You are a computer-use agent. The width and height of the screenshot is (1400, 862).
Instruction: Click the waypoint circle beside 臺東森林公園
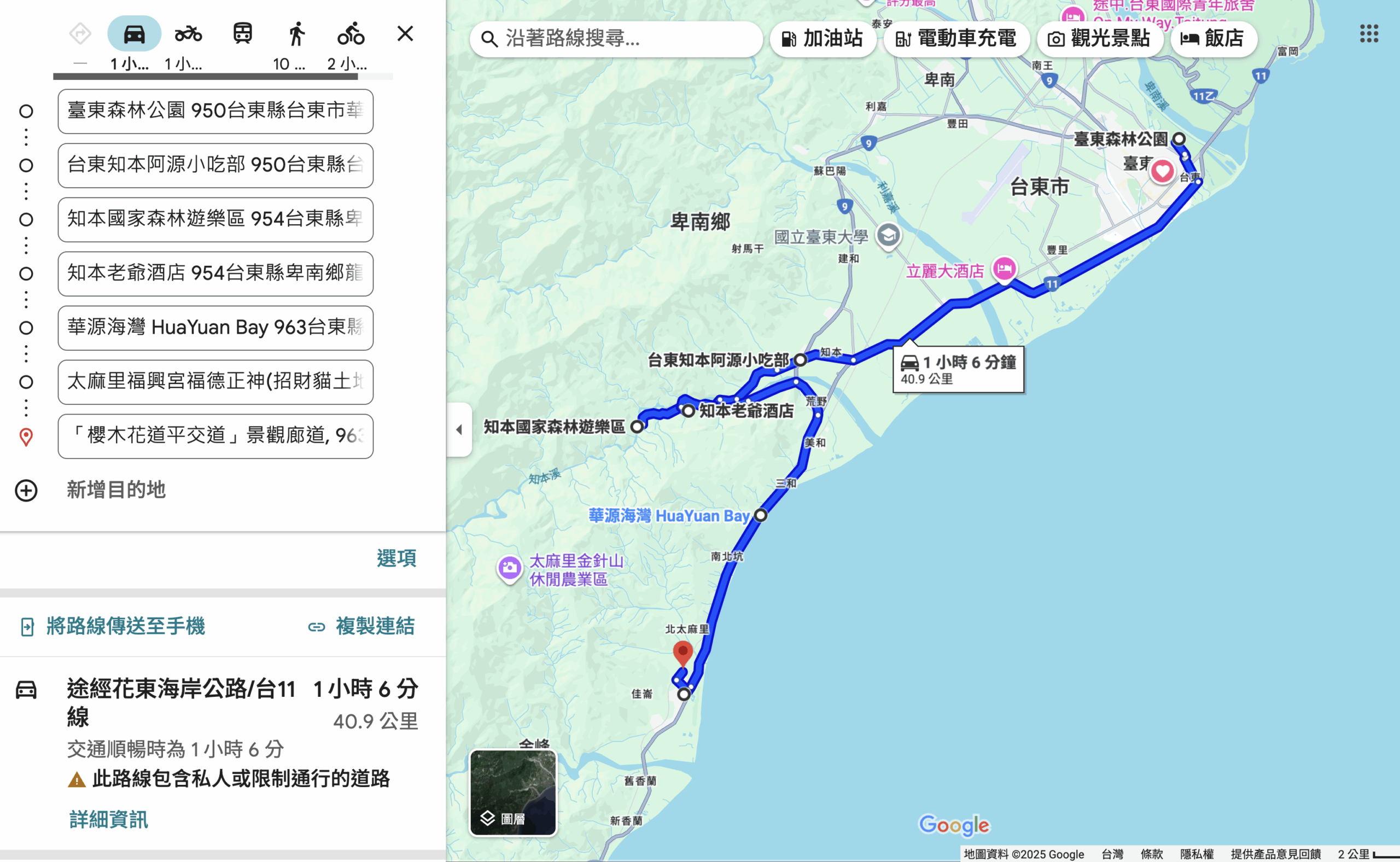click(26, 111)
